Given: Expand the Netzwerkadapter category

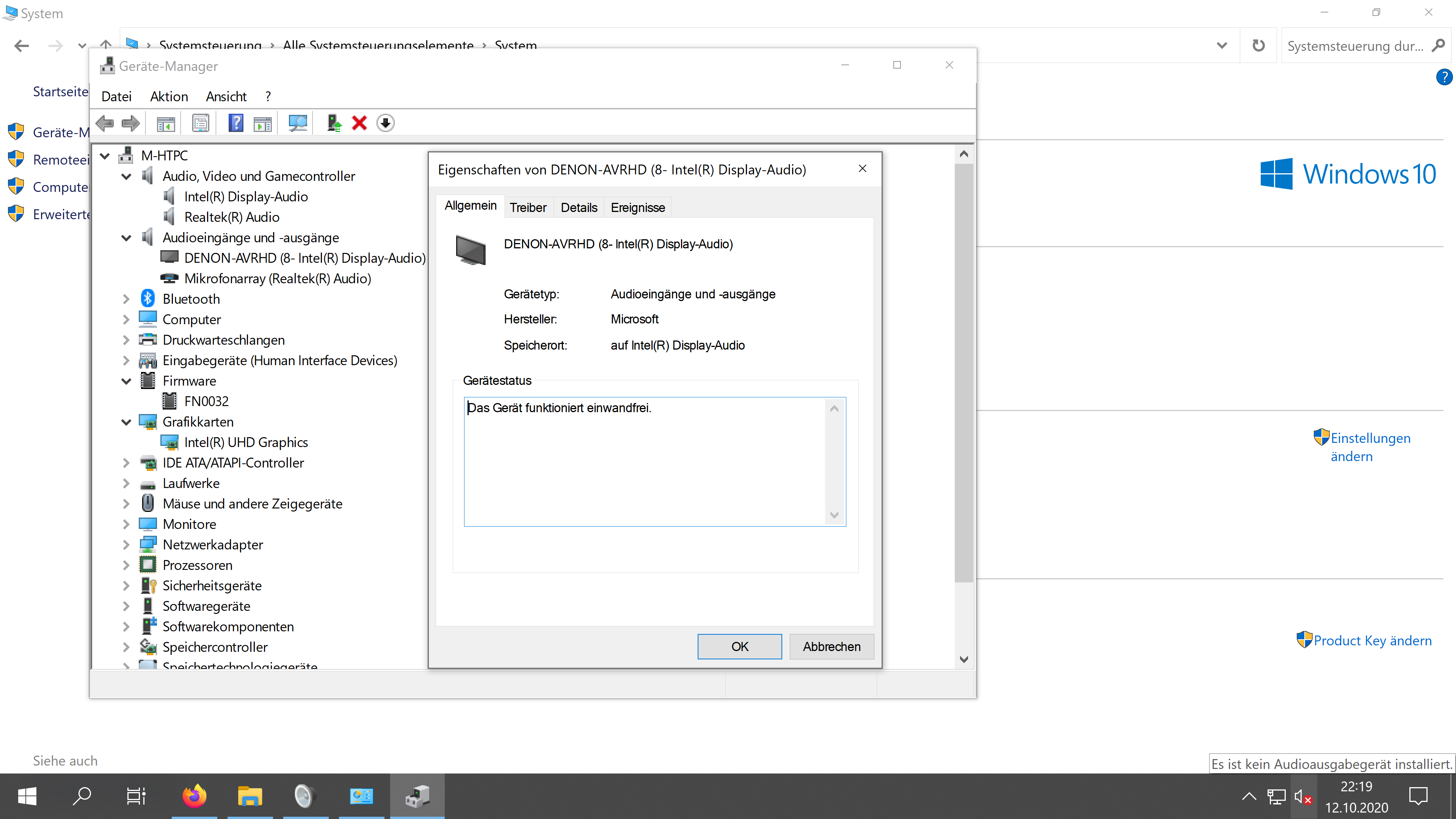Looking at the screenshot, I should point(126,545).
